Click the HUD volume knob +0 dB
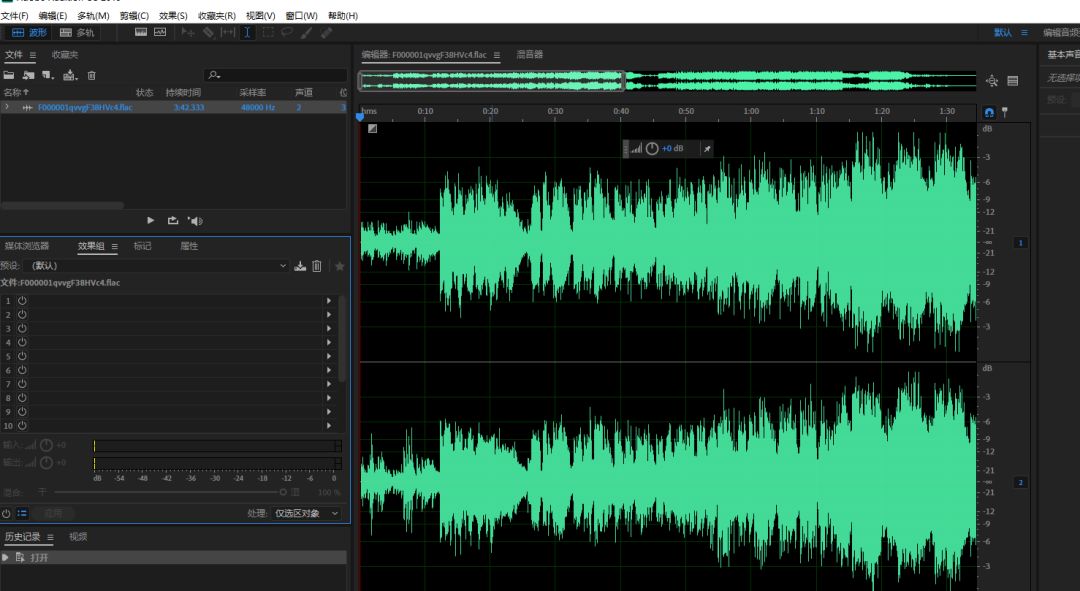Screen dimensions: 1080x591 pos(652,148)
